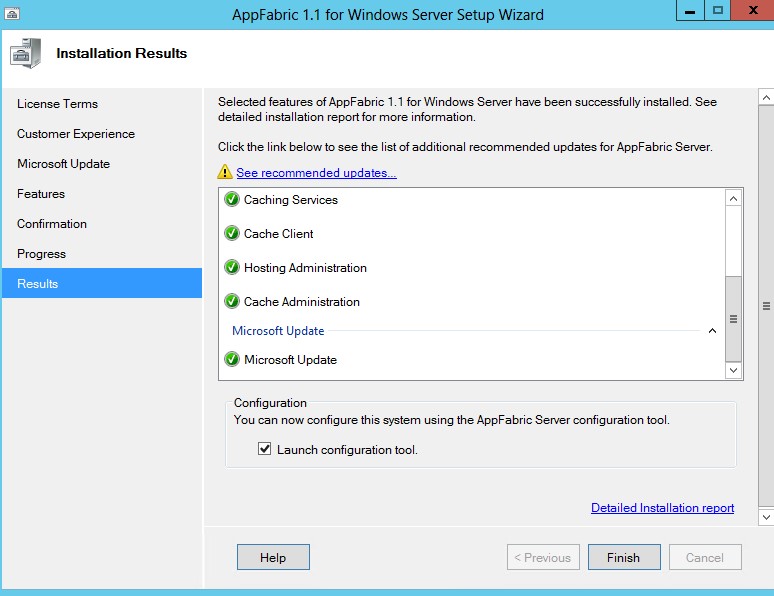Select Microsoft Update step in sidebar
The height and width of the screenshot is (596, 774).
click(x=102, y=164)
